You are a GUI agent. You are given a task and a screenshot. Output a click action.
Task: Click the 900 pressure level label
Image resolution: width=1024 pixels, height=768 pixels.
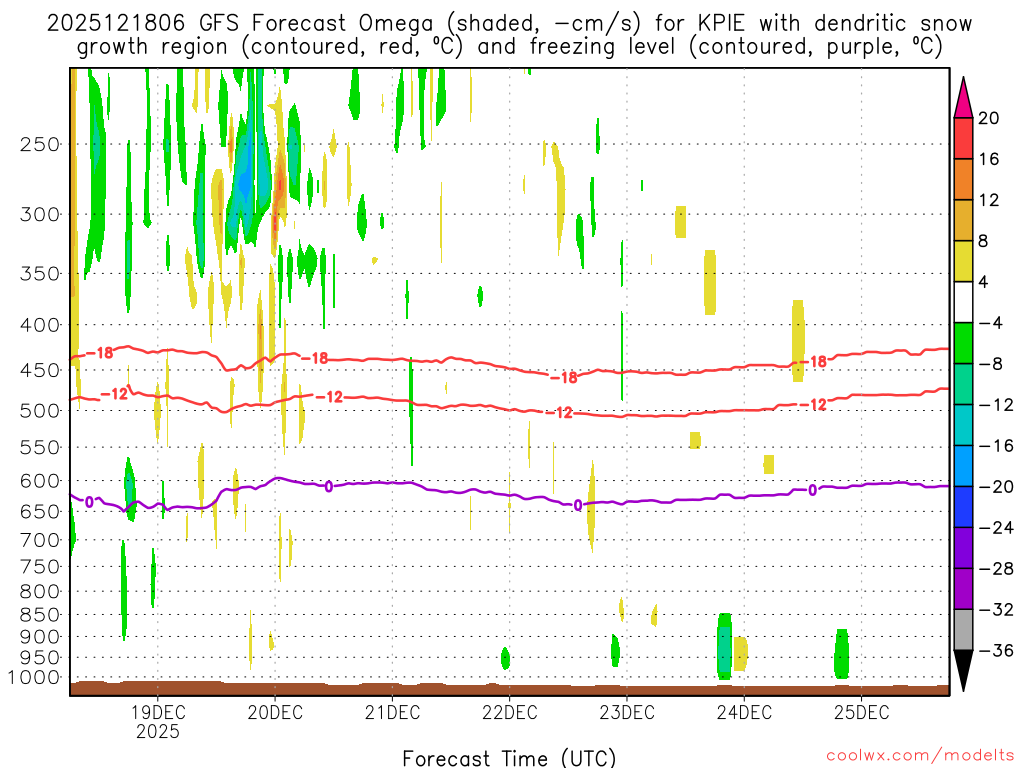[40, 637]
